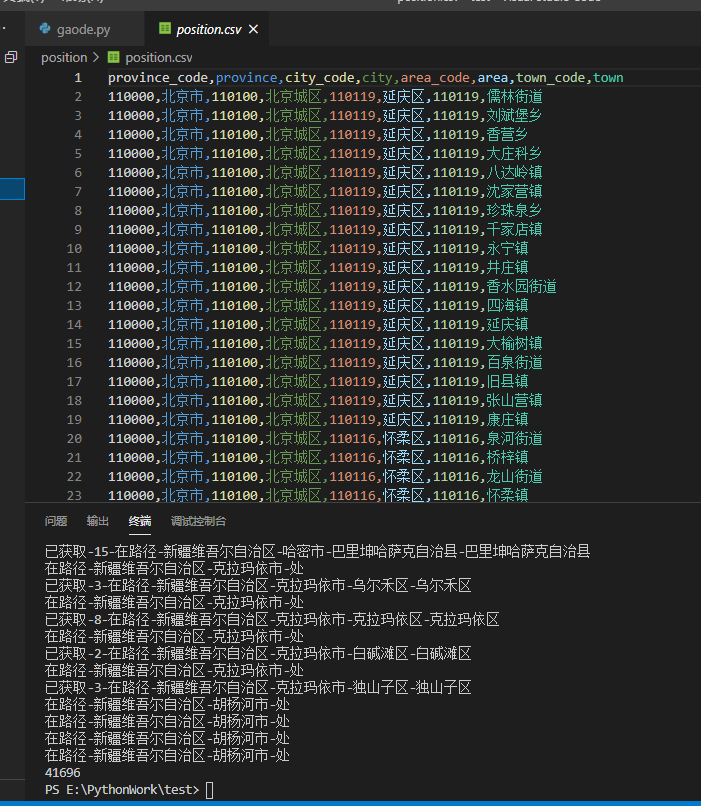
Task: Click the area_code column header
Action: pyautogui.click(x=435, y=78)
